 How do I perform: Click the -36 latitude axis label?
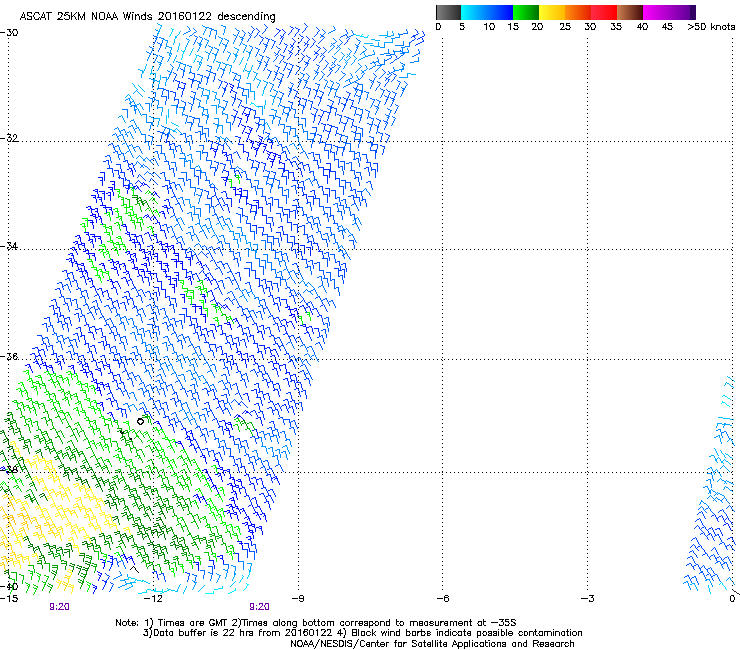pyautogui.click(x=9, y=356)
